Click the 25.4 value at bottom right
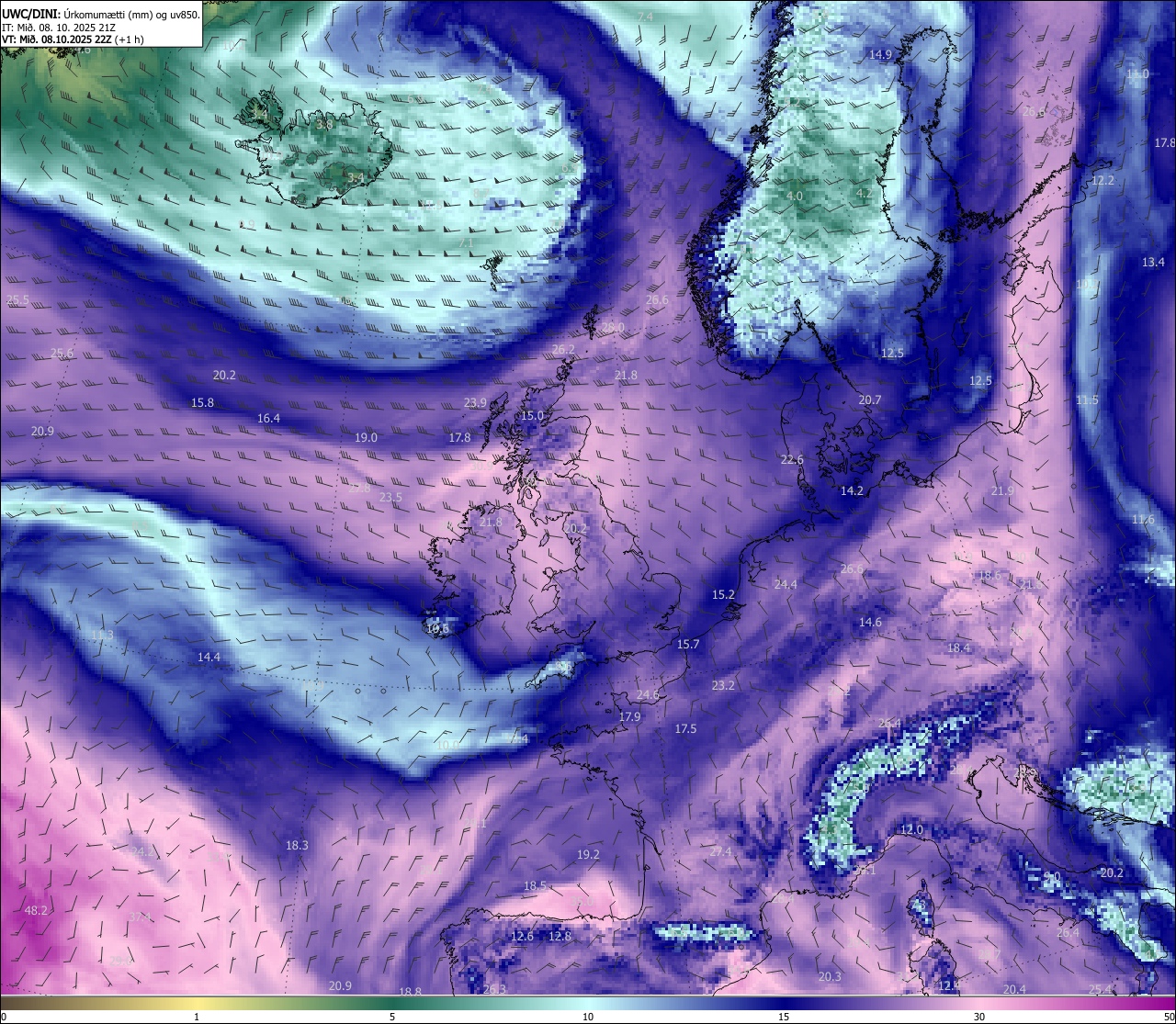 pos(1100,990)
